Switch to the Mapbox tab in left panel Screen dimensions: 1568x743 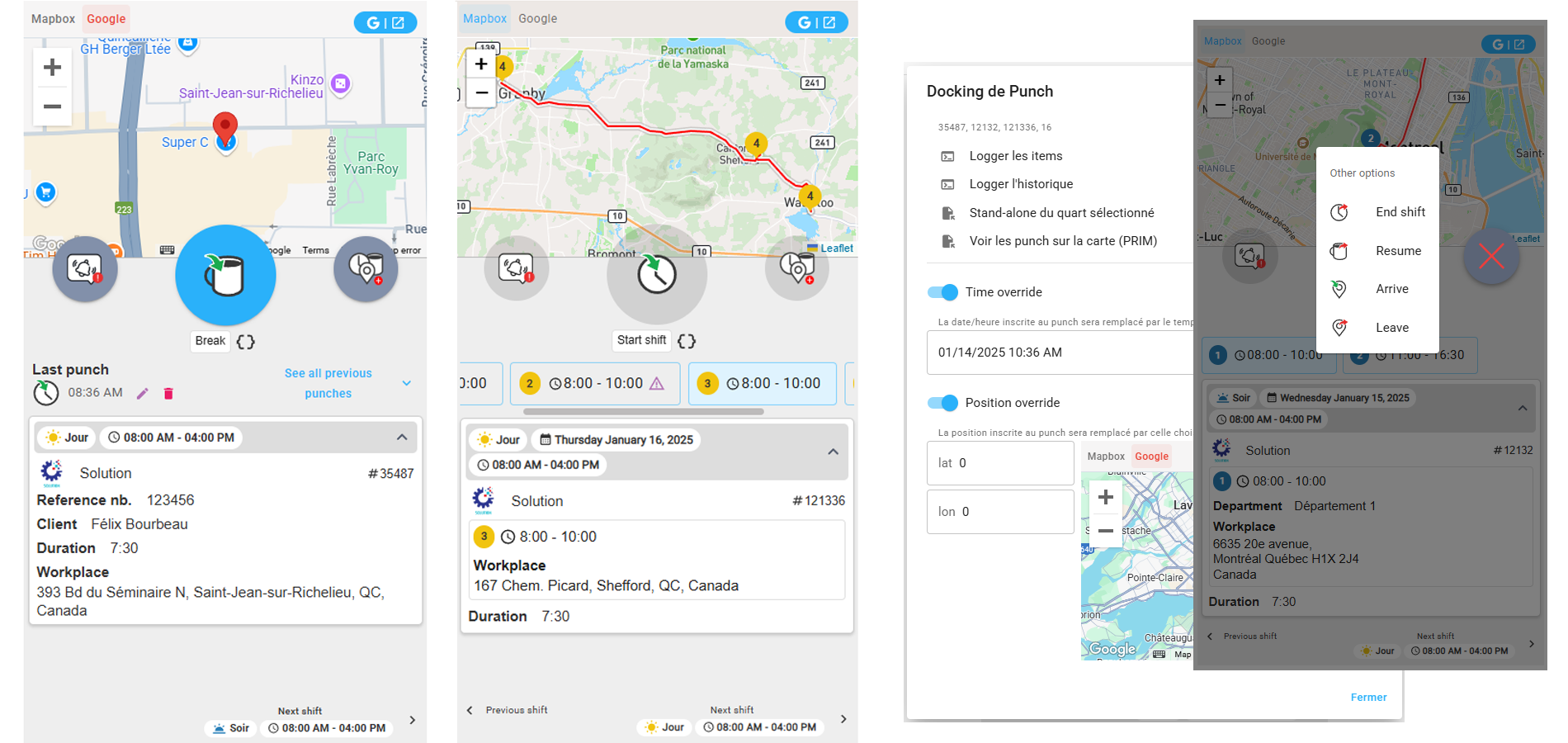point(53,19)
